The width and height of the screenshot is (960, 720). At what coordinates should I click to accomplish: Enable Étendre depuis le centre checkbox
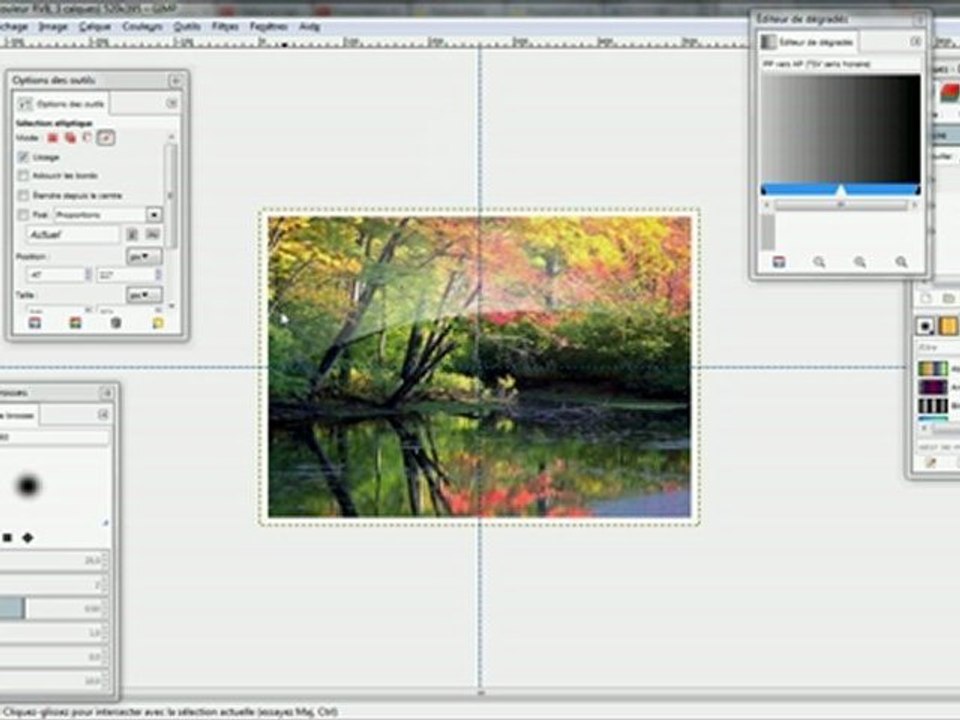23,195
